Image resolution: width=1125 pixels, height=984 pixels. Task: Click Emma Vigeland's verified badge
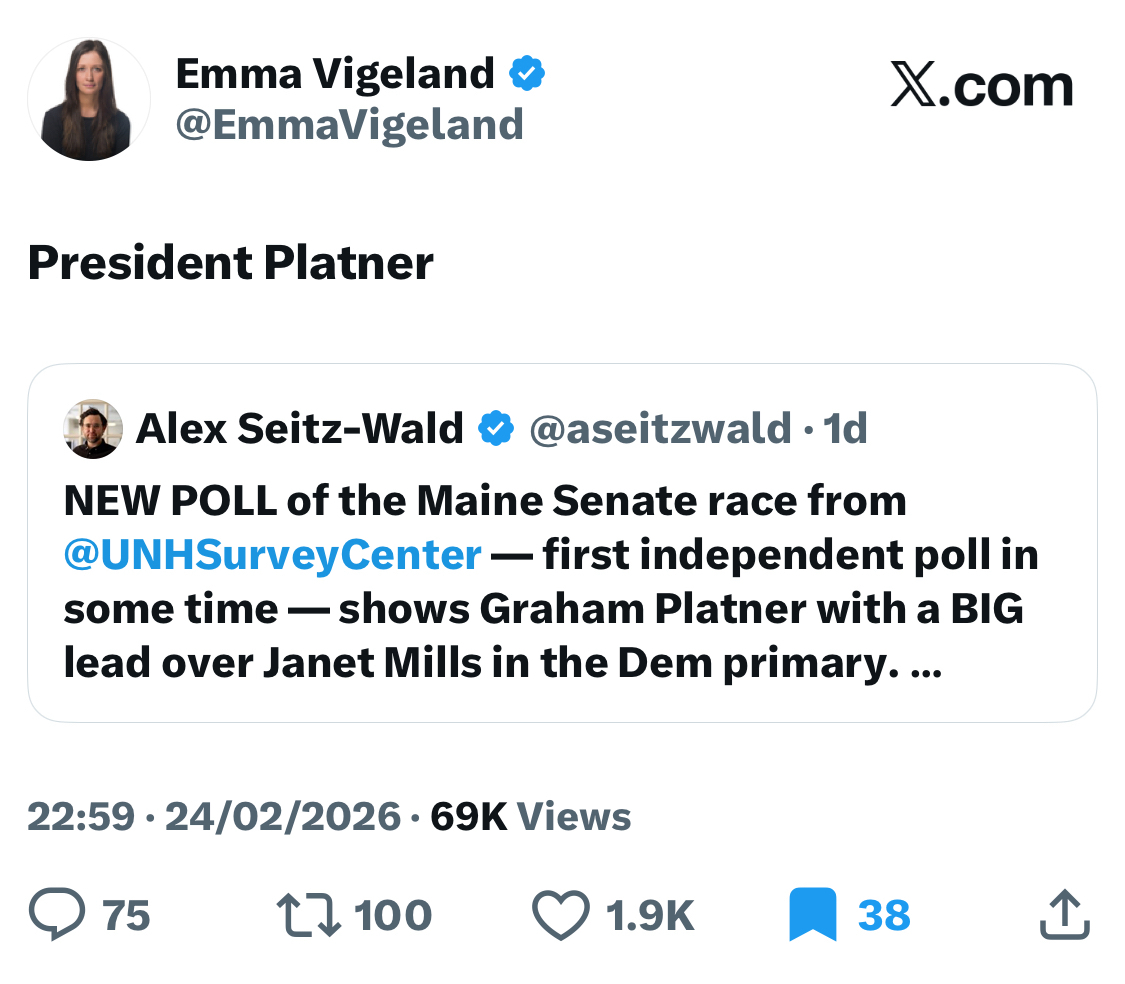(x=527, y=74)
